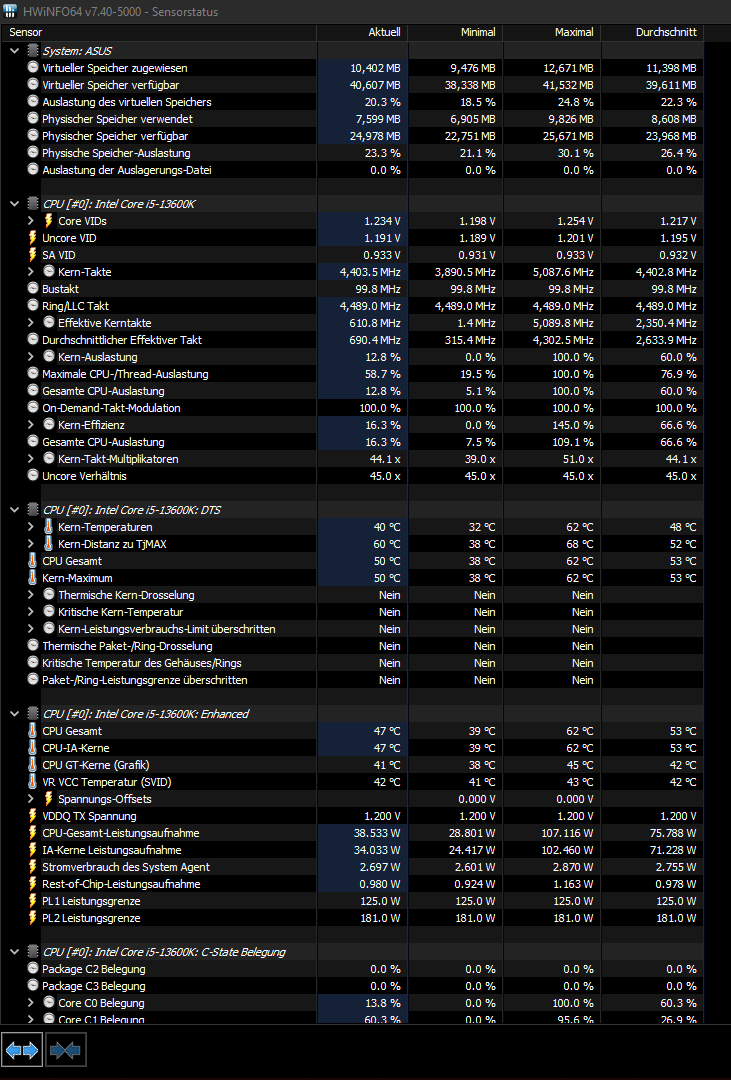Expand the Core VIDs row
This screenshot has width=731, height=1080.
pyautogui.click(x=30, y=220)
